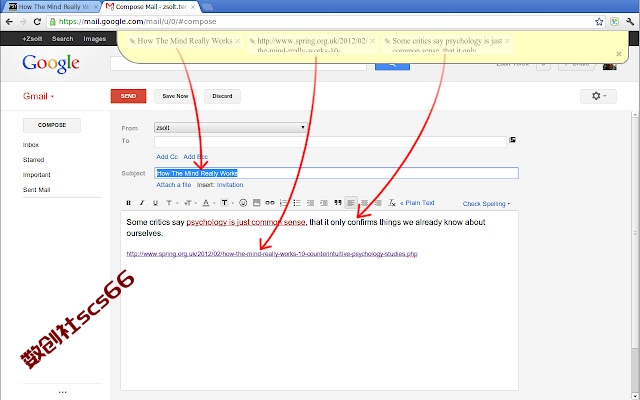
Task: Click the spring.org.uk link in message body
Action: coord(272,254)
